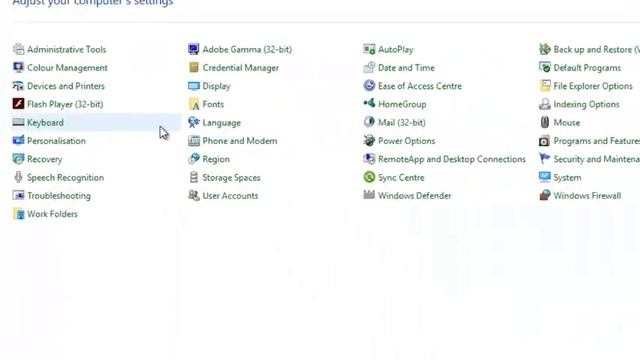This screenshot has width=640, height=360.
Task: Click the RemoteApp and Desktop Connections icon
Action: [x=369, y=159]
